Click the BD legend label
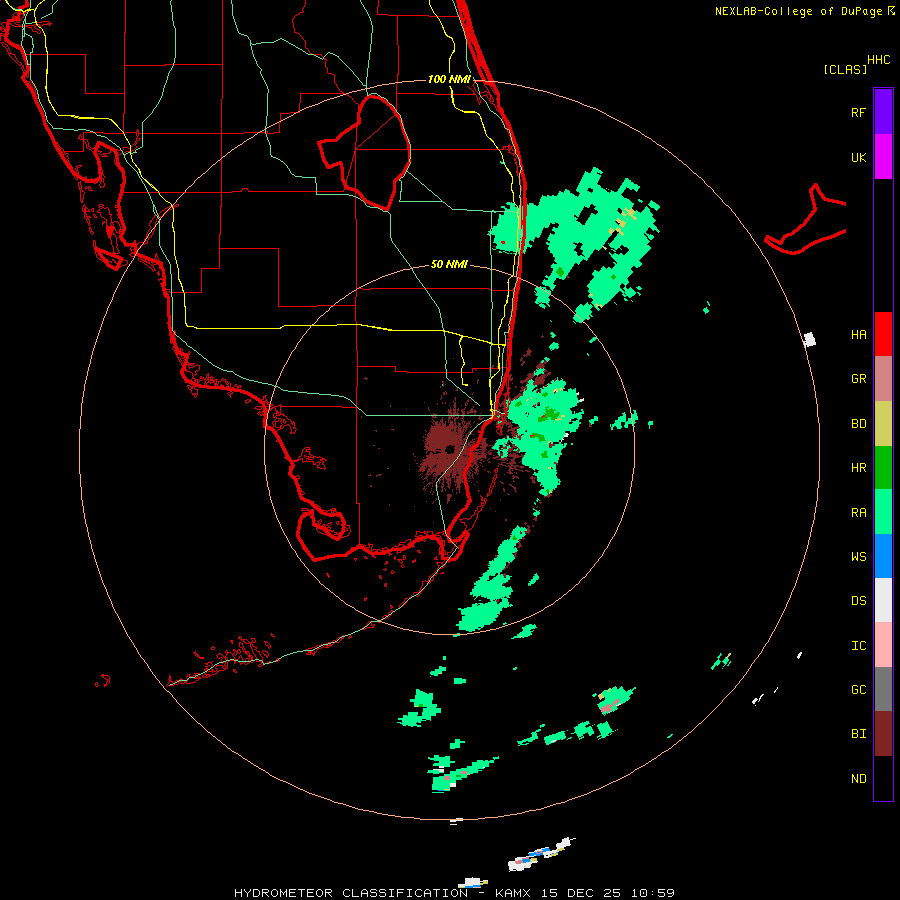The image size is (900, 900). pos(858,424)
